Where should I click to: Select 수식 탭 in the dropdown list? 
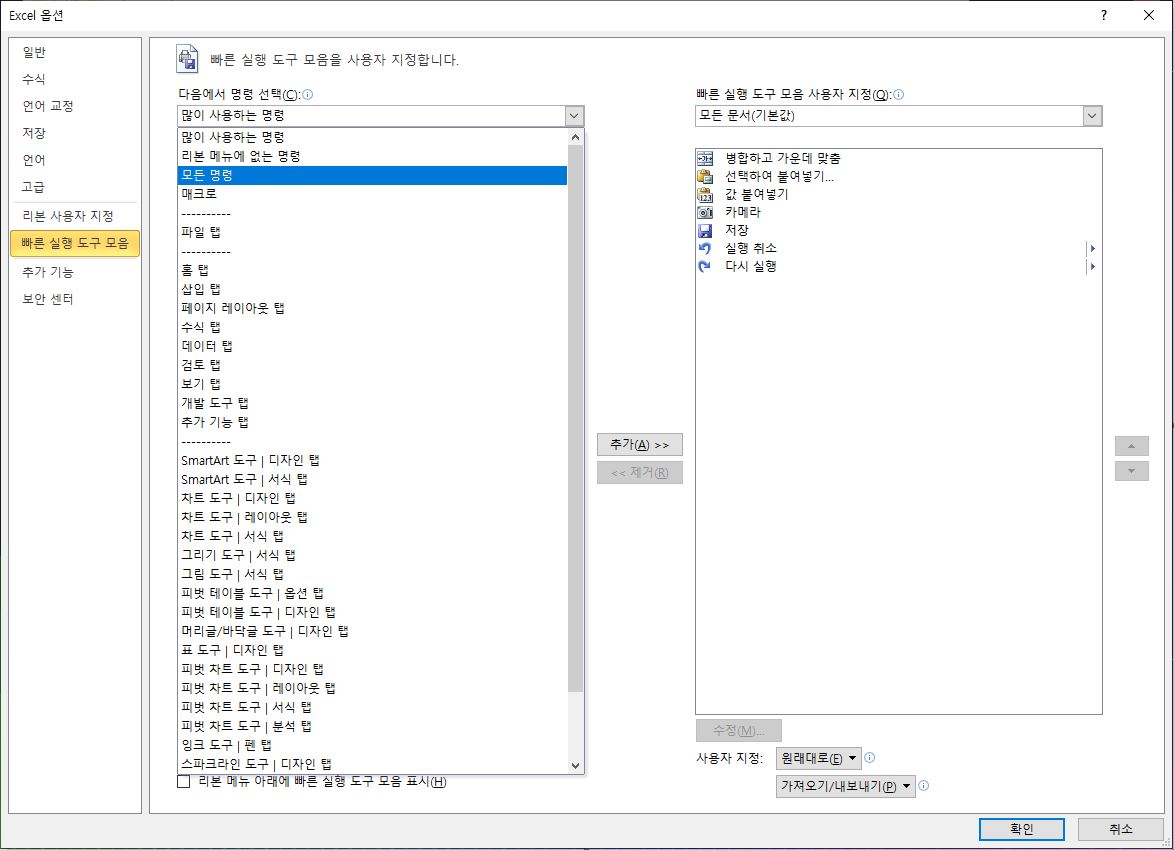pos(372,327)
